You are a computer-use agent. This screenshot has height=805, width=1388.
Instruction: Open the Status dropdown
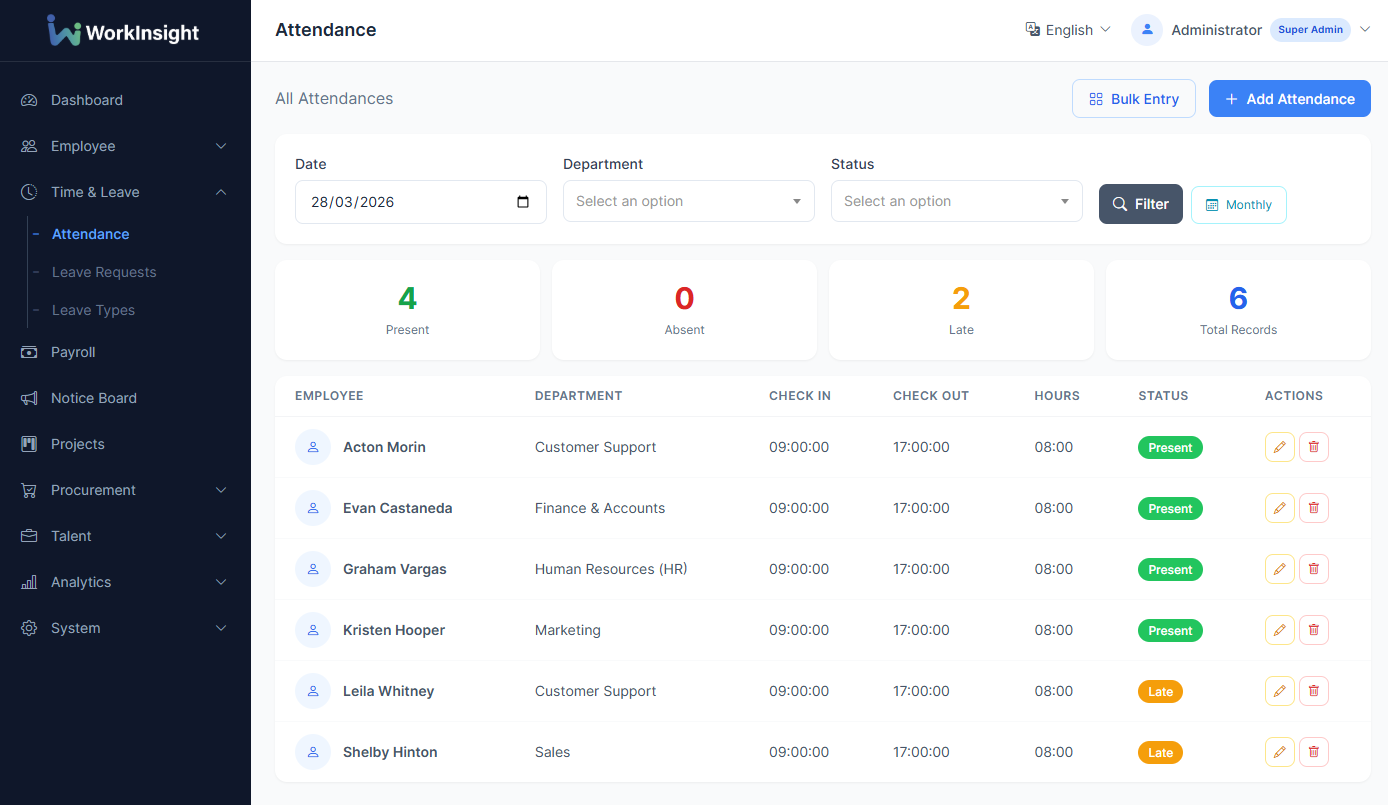point(956,201)
